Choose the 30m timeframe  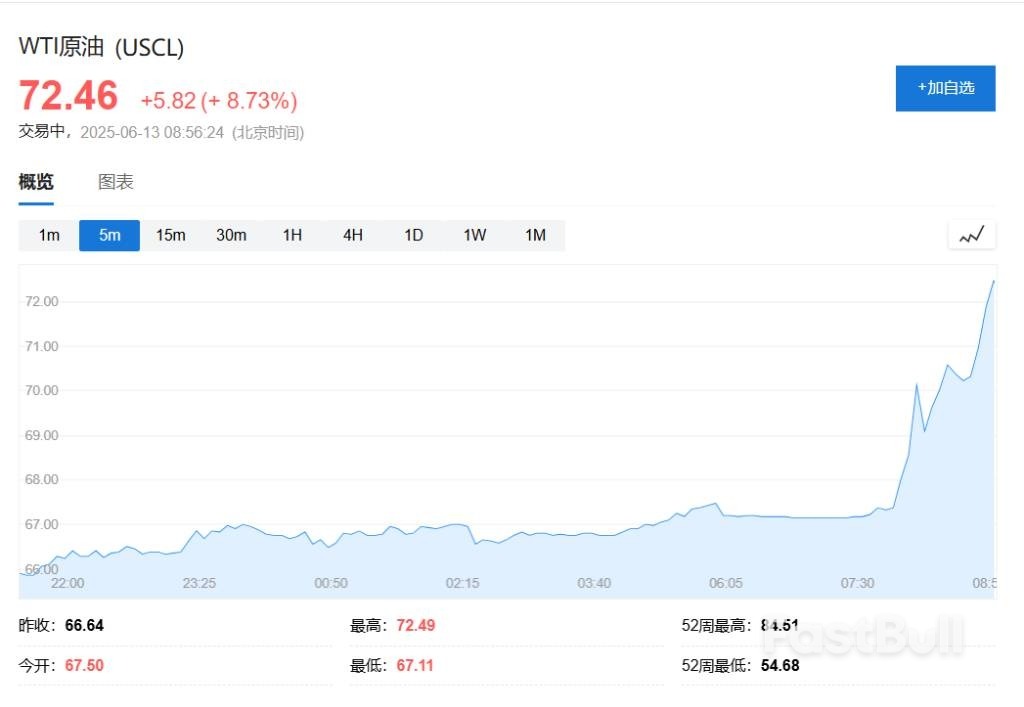[x=231, y=236]
